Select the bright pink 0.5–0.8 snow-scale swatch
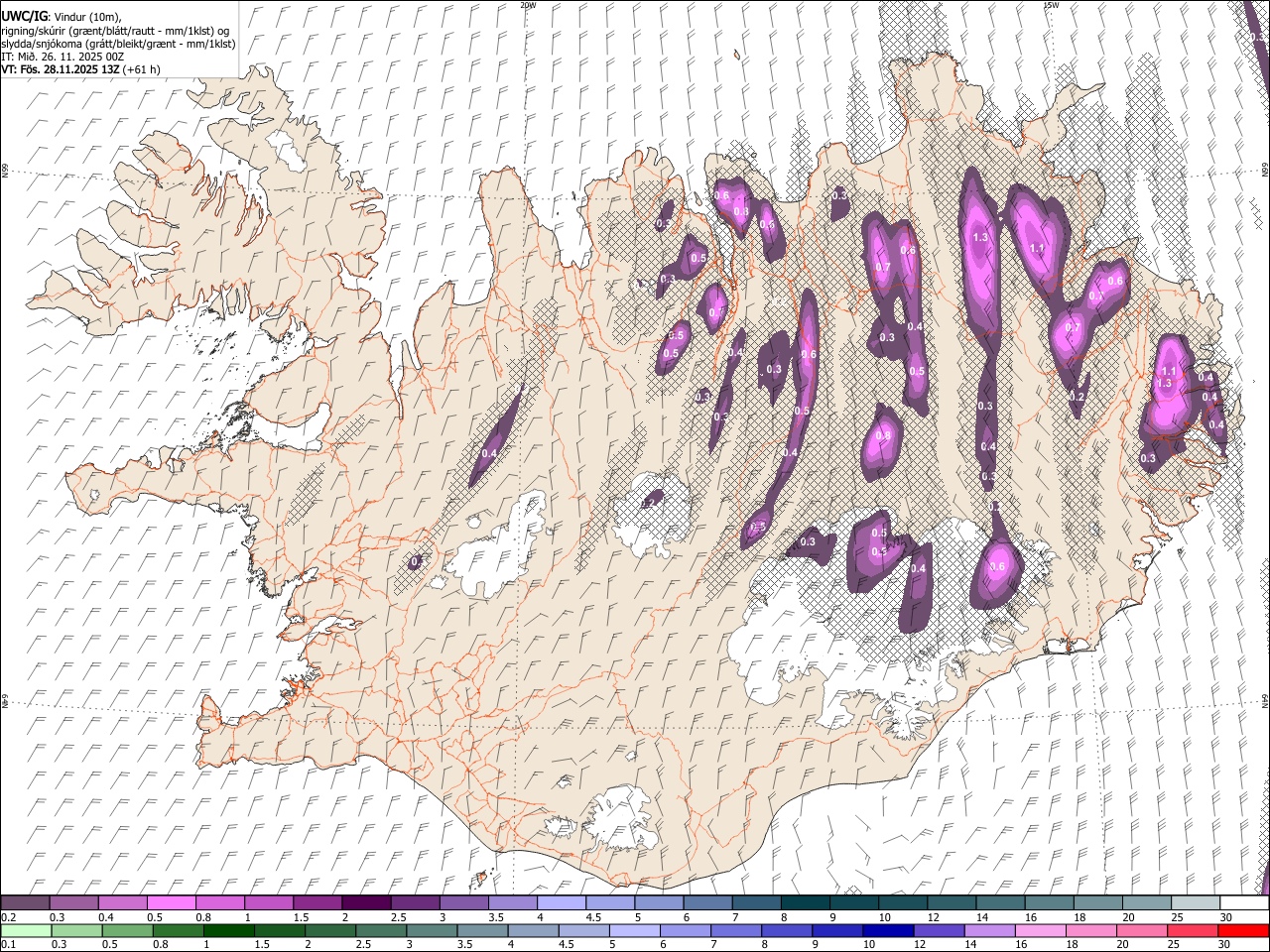Image resolution: width=1270 pixels, height=952 pixels. (171, 902)
